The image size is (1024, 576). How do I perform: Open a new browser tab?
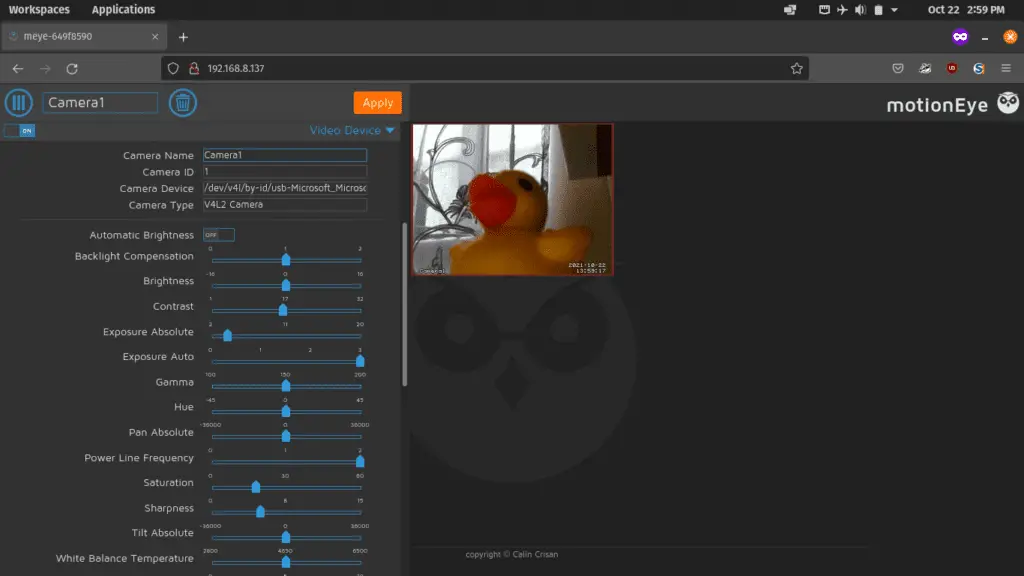click(x=184, y=37)
